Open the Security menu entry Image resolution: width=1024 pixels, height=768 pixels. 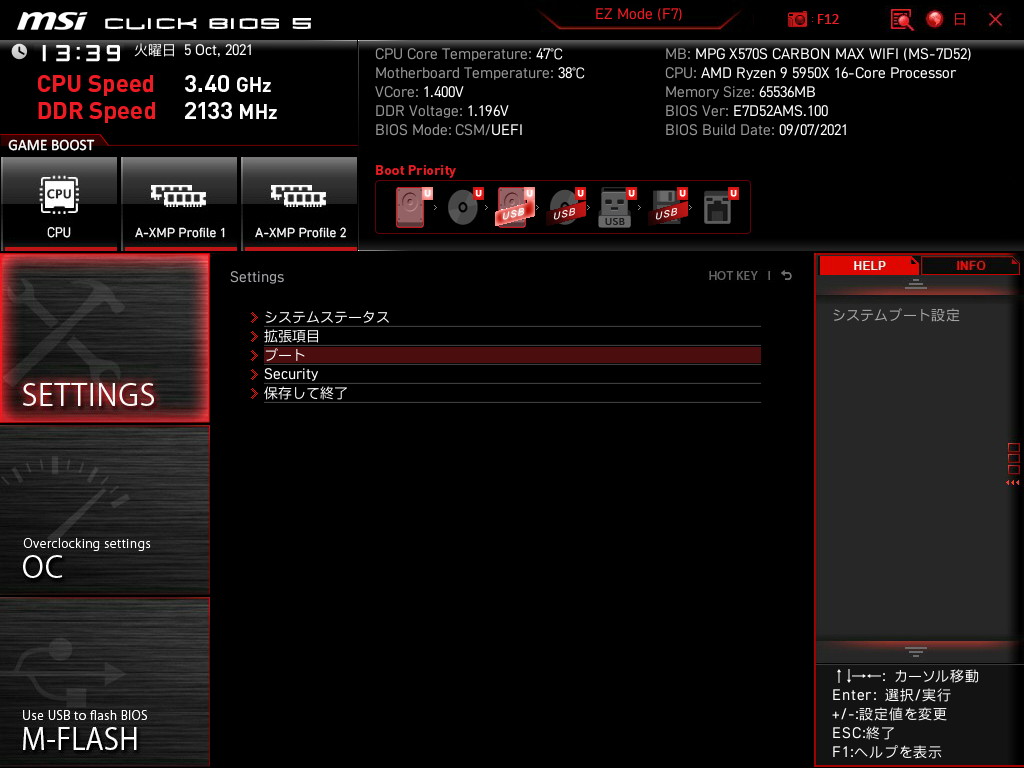[512, 374]
